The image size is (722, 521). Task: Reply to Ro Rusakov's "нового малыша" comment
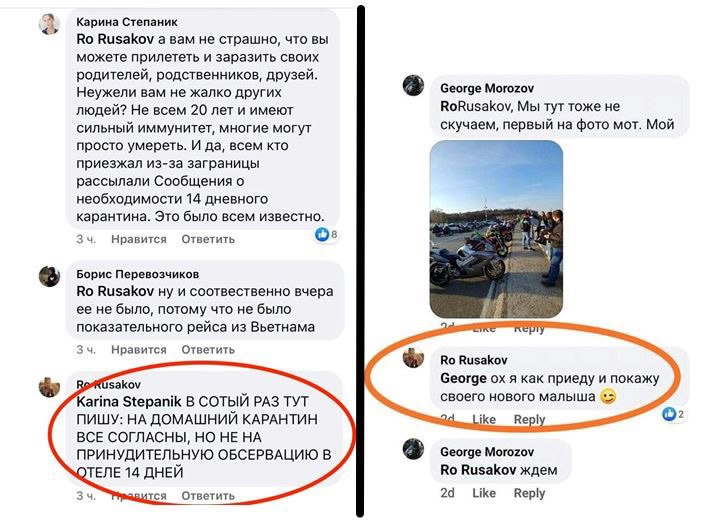(530, 419)
